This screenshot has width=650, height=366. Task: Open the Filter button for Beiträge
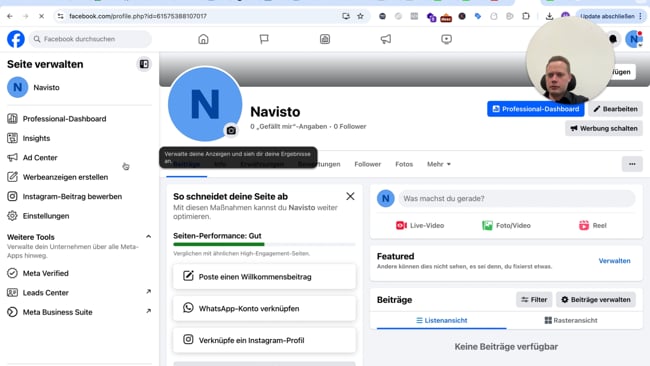[x=534, y=300]
